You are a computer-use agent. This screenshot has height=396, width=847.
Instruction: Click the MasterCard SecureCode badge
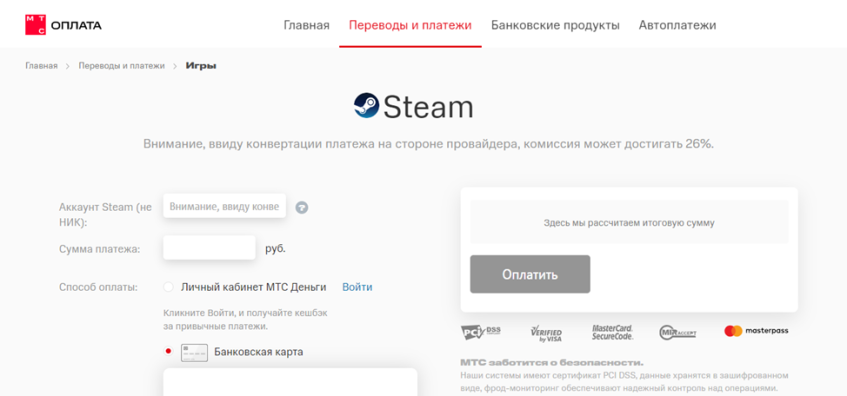(613, 332)
